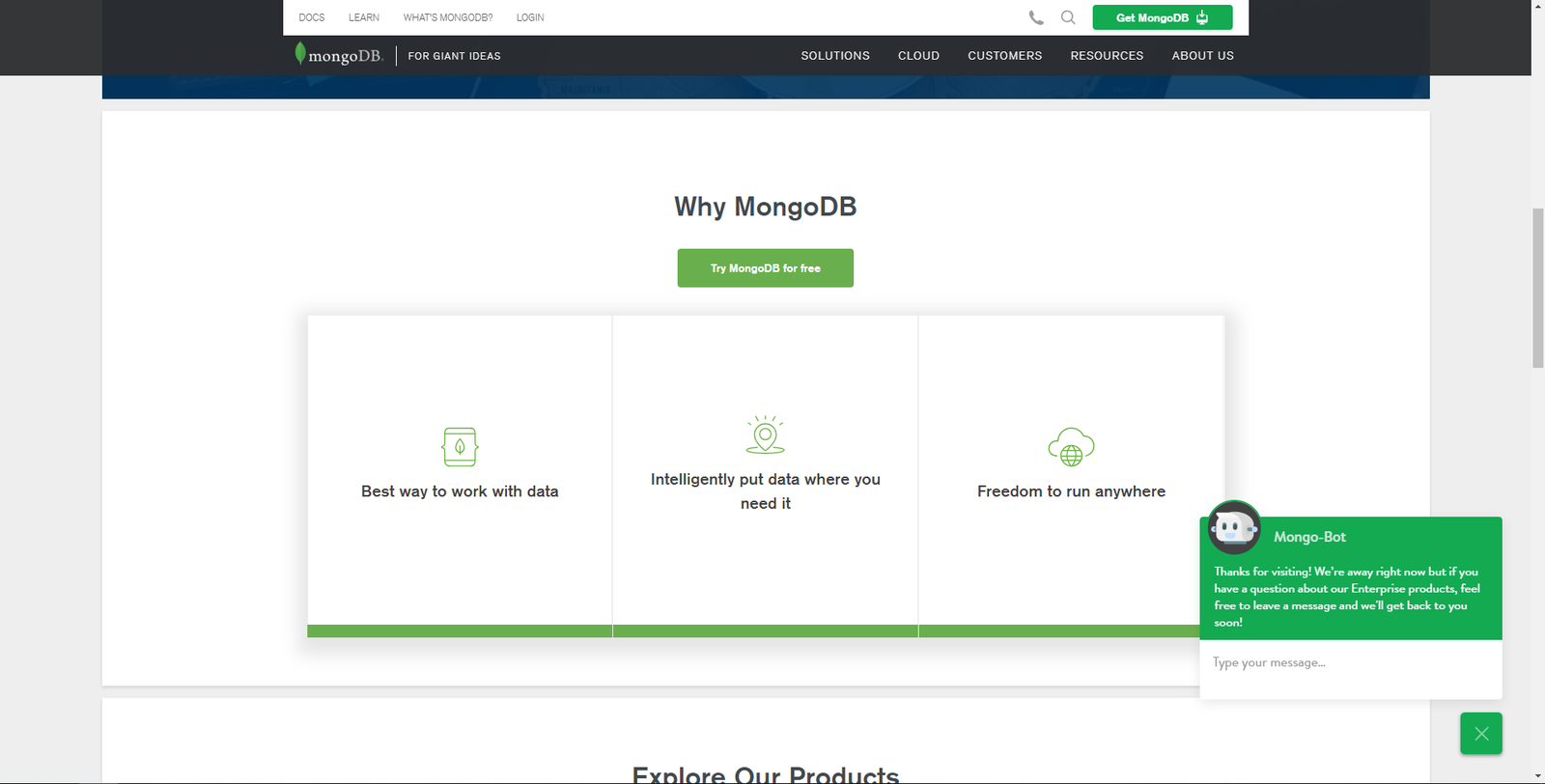Click the Mongo-Bot chat title

1309,537
